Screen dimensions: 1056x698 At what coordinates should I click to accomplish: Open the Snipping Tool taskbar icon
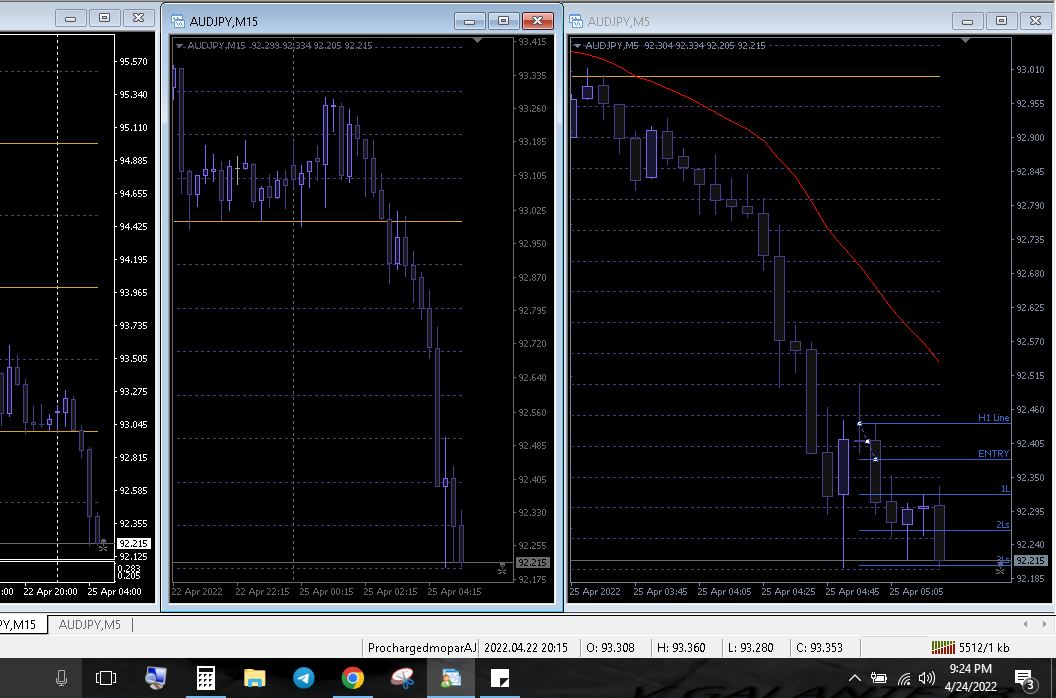coord(402,678)
